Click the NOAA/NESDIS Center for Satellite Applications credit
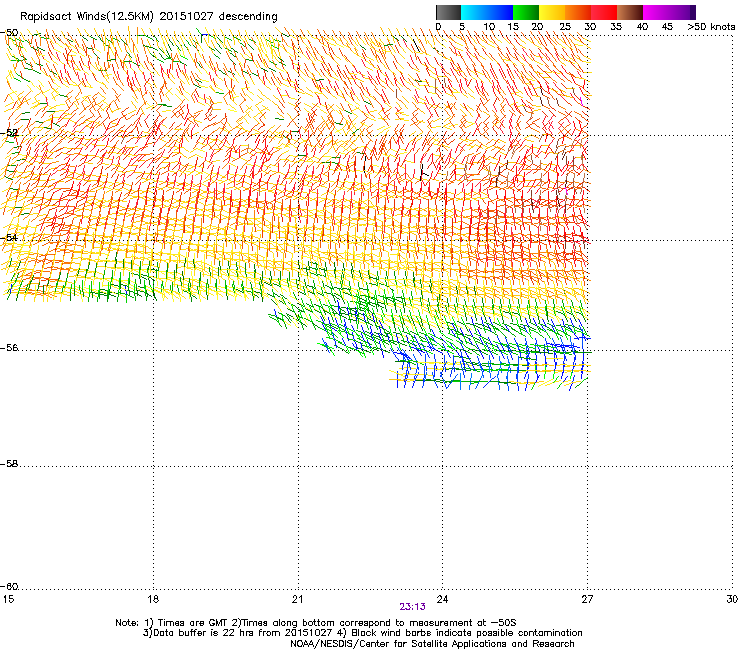The width and height of the screenshot is (740, 650). pos(432,643)
